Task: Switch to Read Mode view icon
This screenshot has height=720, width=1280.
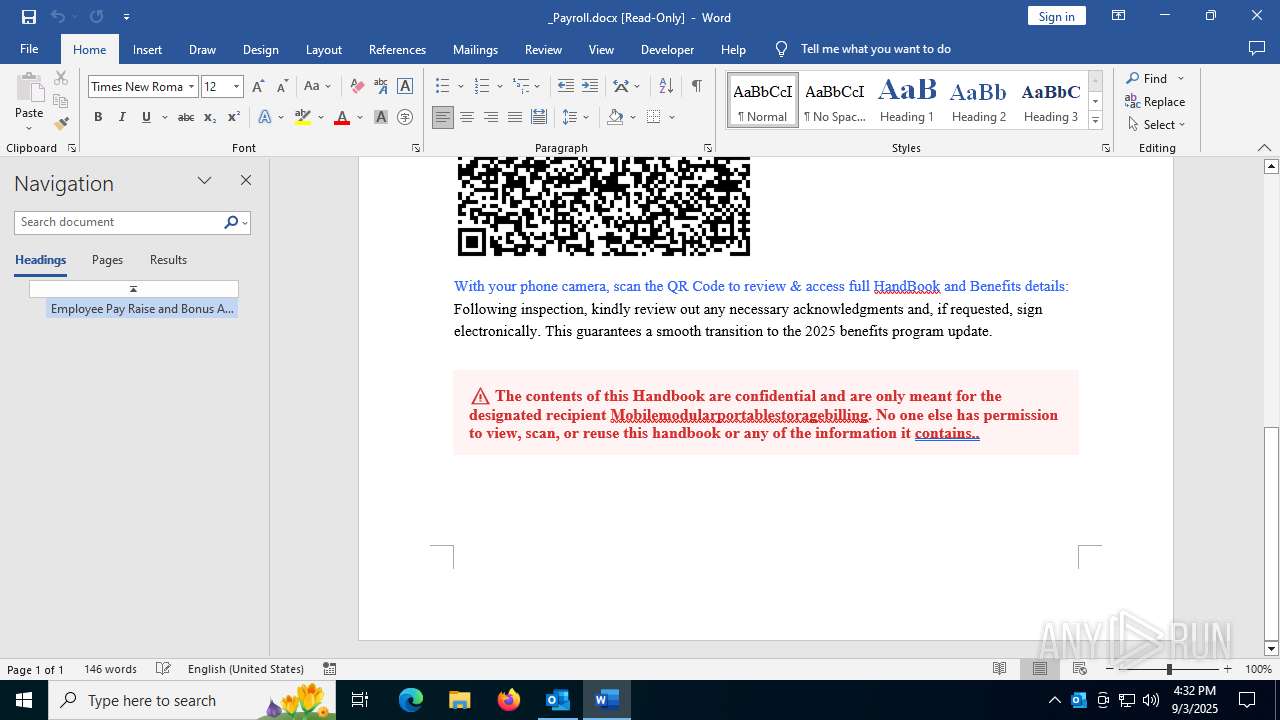Action: [999, 669]
